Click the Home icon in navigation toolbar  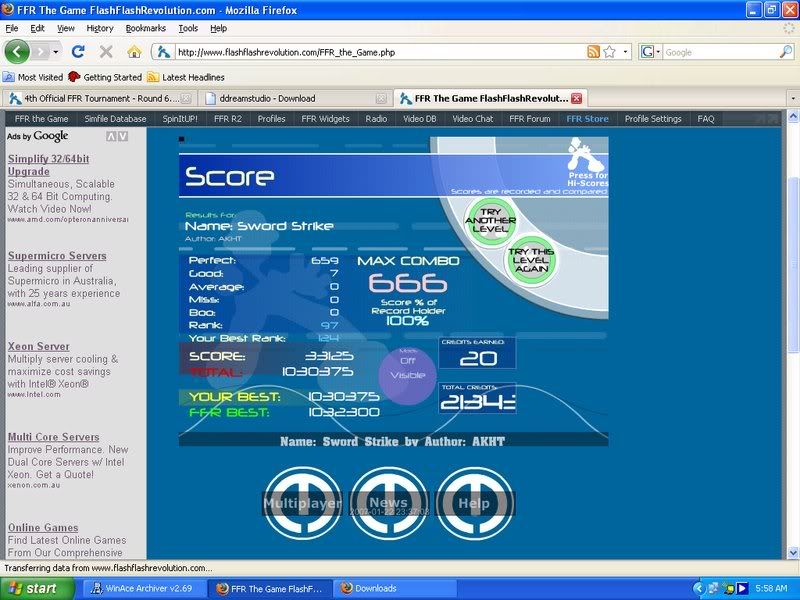134,52
